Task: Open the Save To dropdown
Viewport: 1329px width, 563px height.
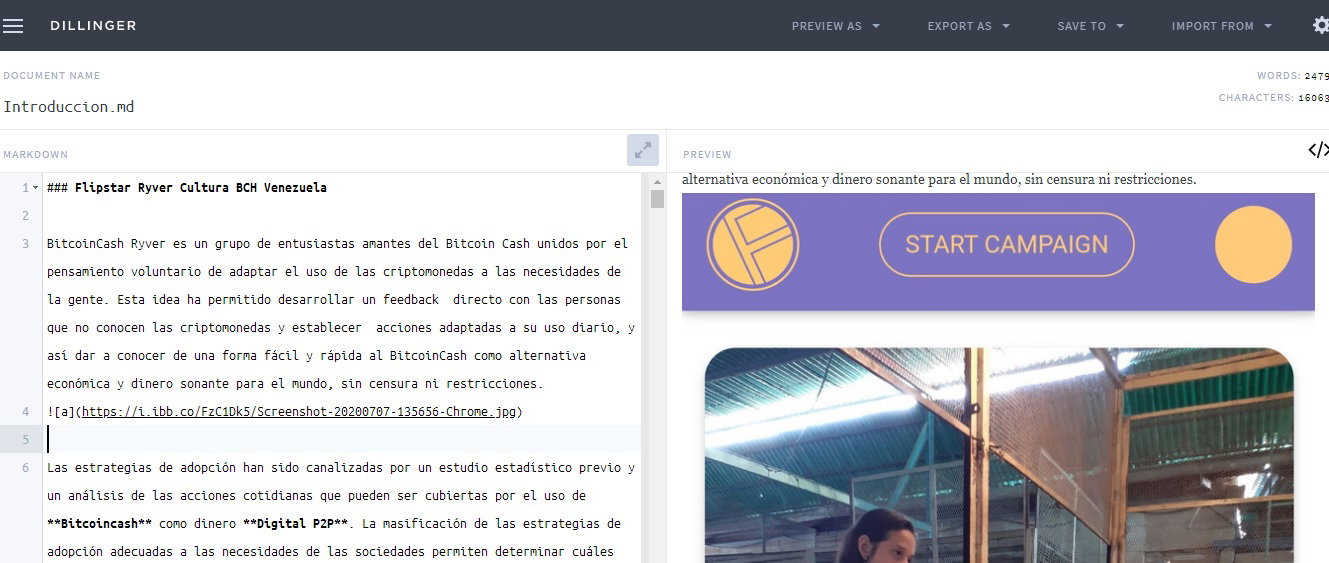Action: coord(1091,26)
